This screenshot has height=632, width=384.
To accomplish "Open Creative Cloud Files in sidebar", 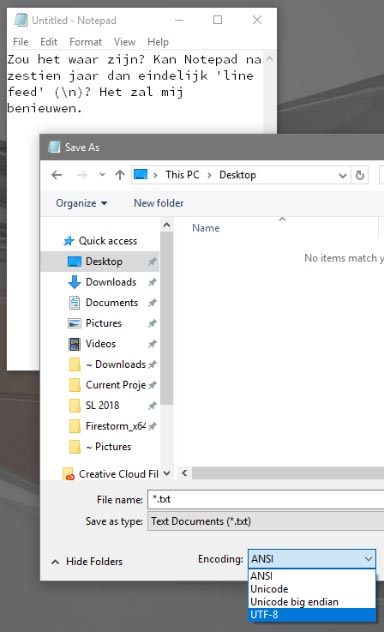I will (119, 474).
